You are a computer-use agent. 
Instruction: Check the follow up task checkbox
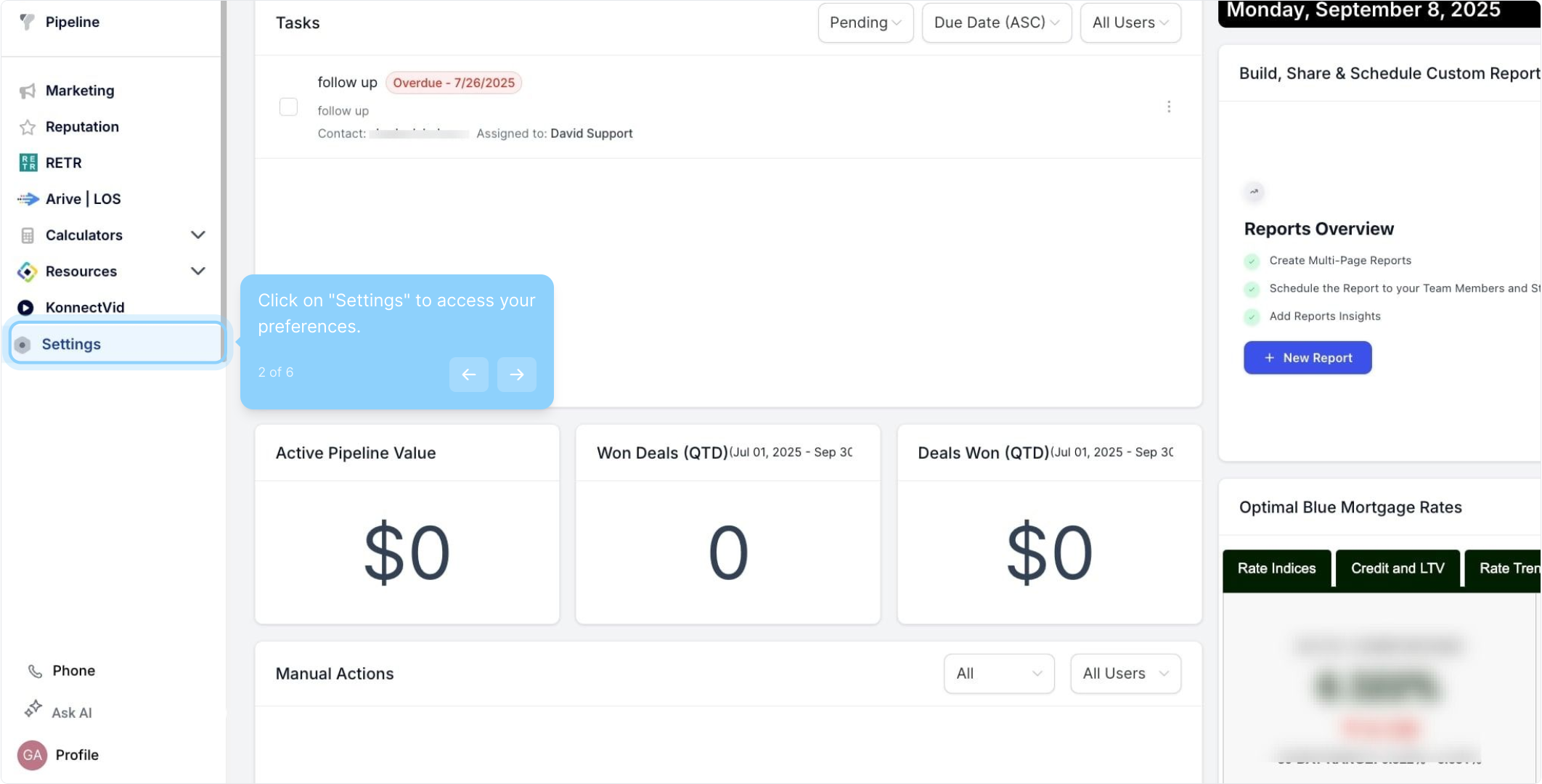click(288, 107)
